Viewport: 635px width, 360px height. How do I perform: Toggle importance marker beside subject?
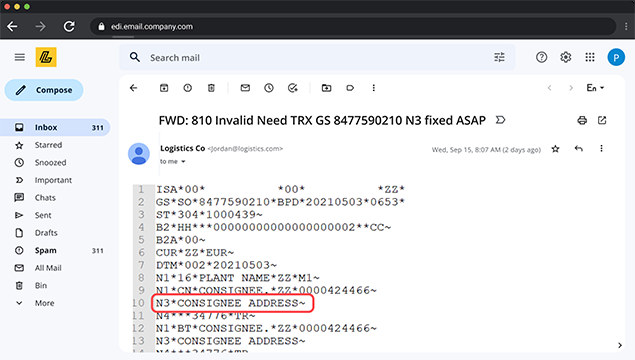coord(501,120)
